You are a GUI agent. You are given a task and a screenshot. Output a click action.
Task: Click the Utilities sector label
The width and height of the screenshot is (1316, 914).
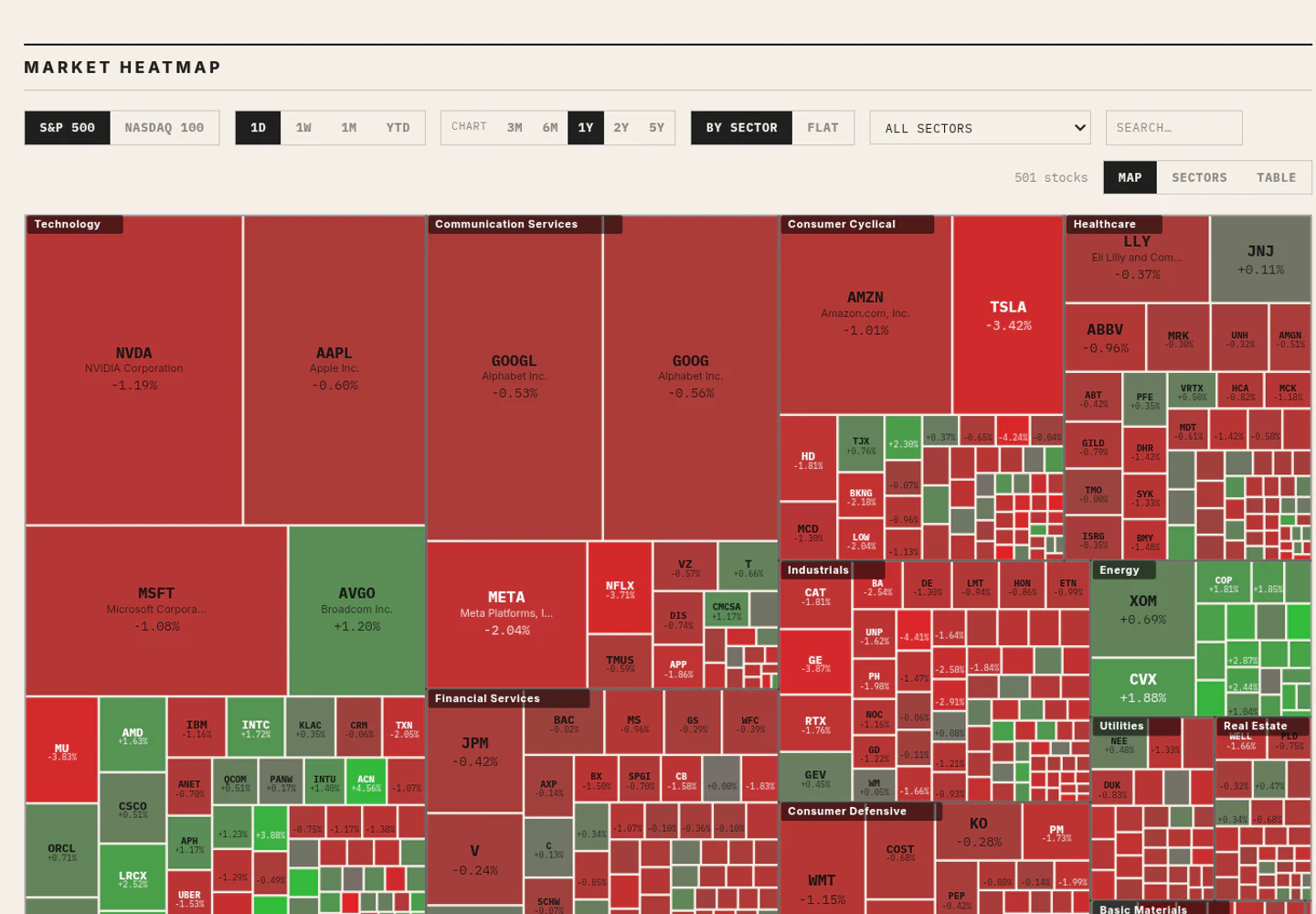coord(1135,726)
